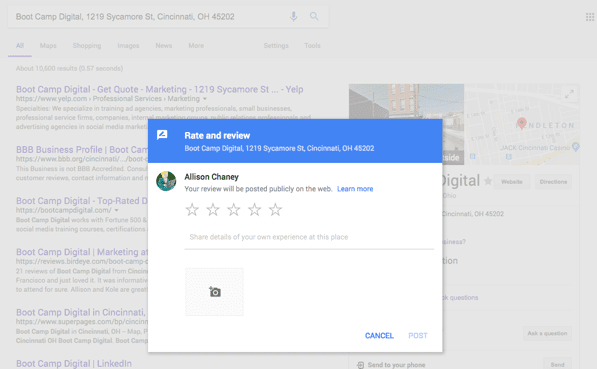Click the expand map arrows icon
The height and width of the screenshot is (369, 597).
click(x=569, y=94)
